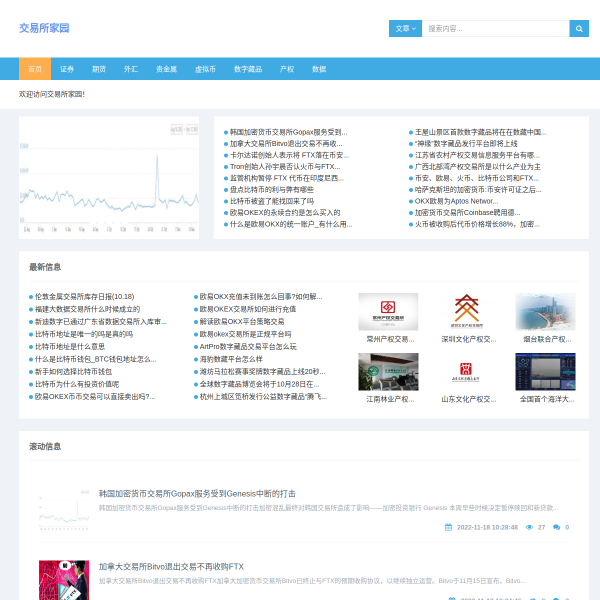Open article 广西北部湾产权交易所是以什么产业为主

click(478, 167)
